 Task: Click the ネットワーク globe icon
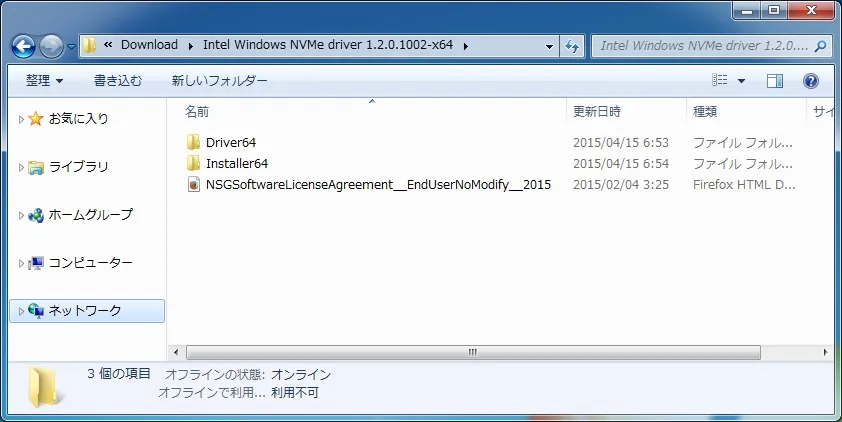[35, 311]
